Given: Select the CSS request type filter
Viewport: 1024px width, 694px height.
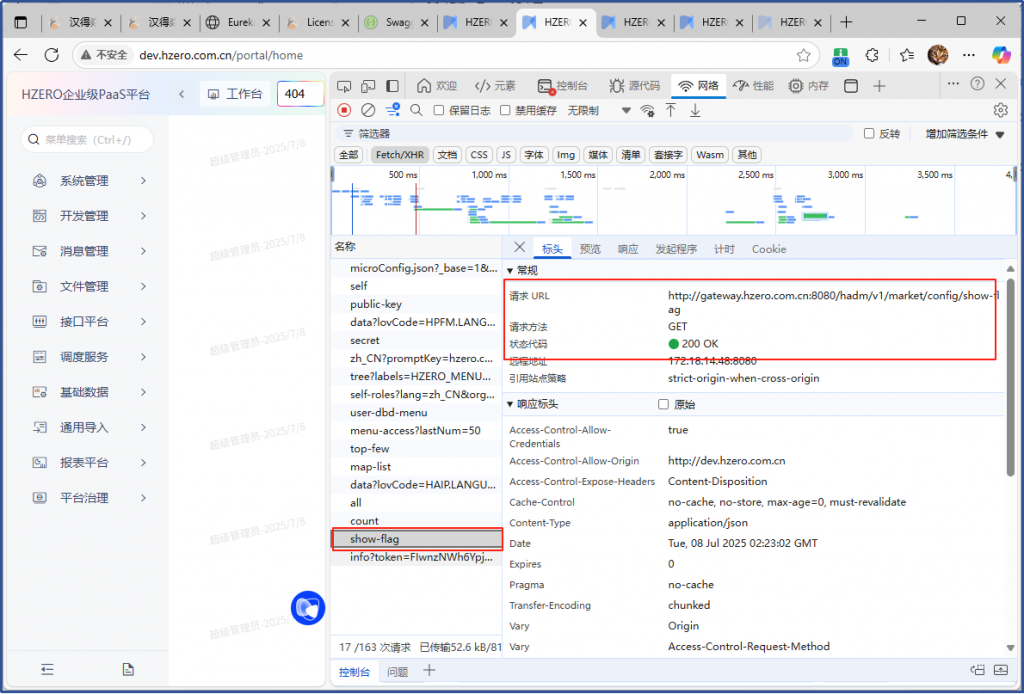Looking at the screenshot, I should 479,155.
